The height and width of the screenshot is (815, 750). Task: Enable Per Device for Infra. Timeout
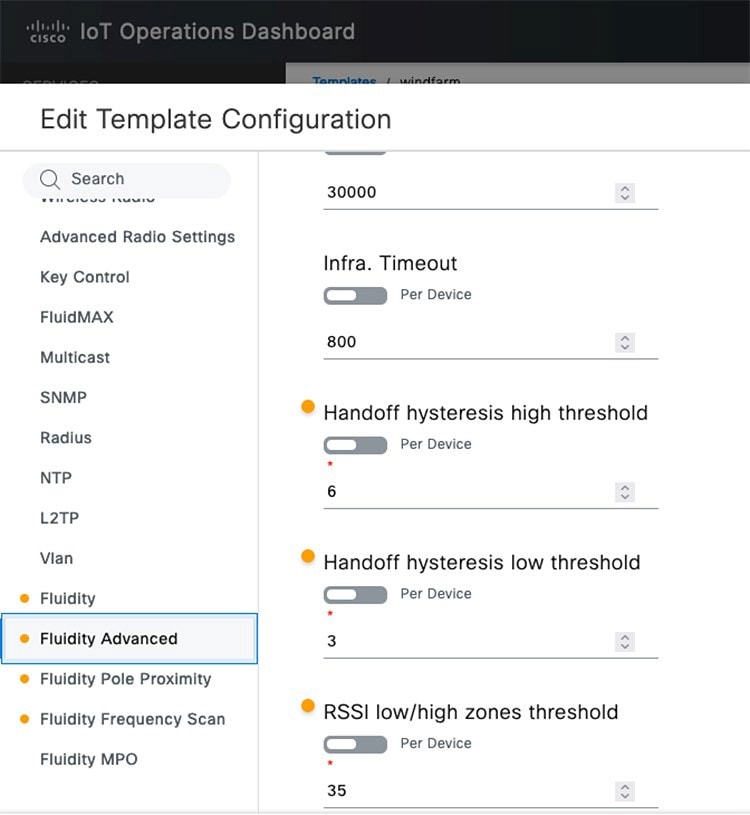pyautogui.click(x=355, y=295)
